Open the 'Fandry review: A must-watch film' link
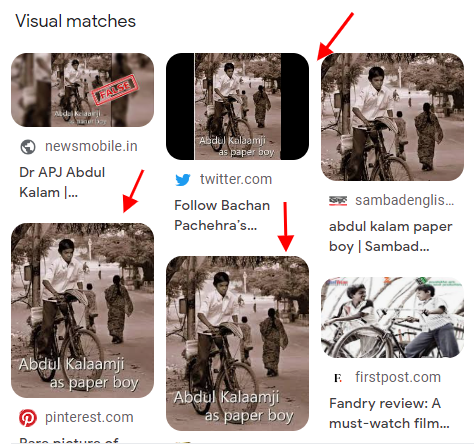This screenshot has width=474, height=447. (389, 413)
